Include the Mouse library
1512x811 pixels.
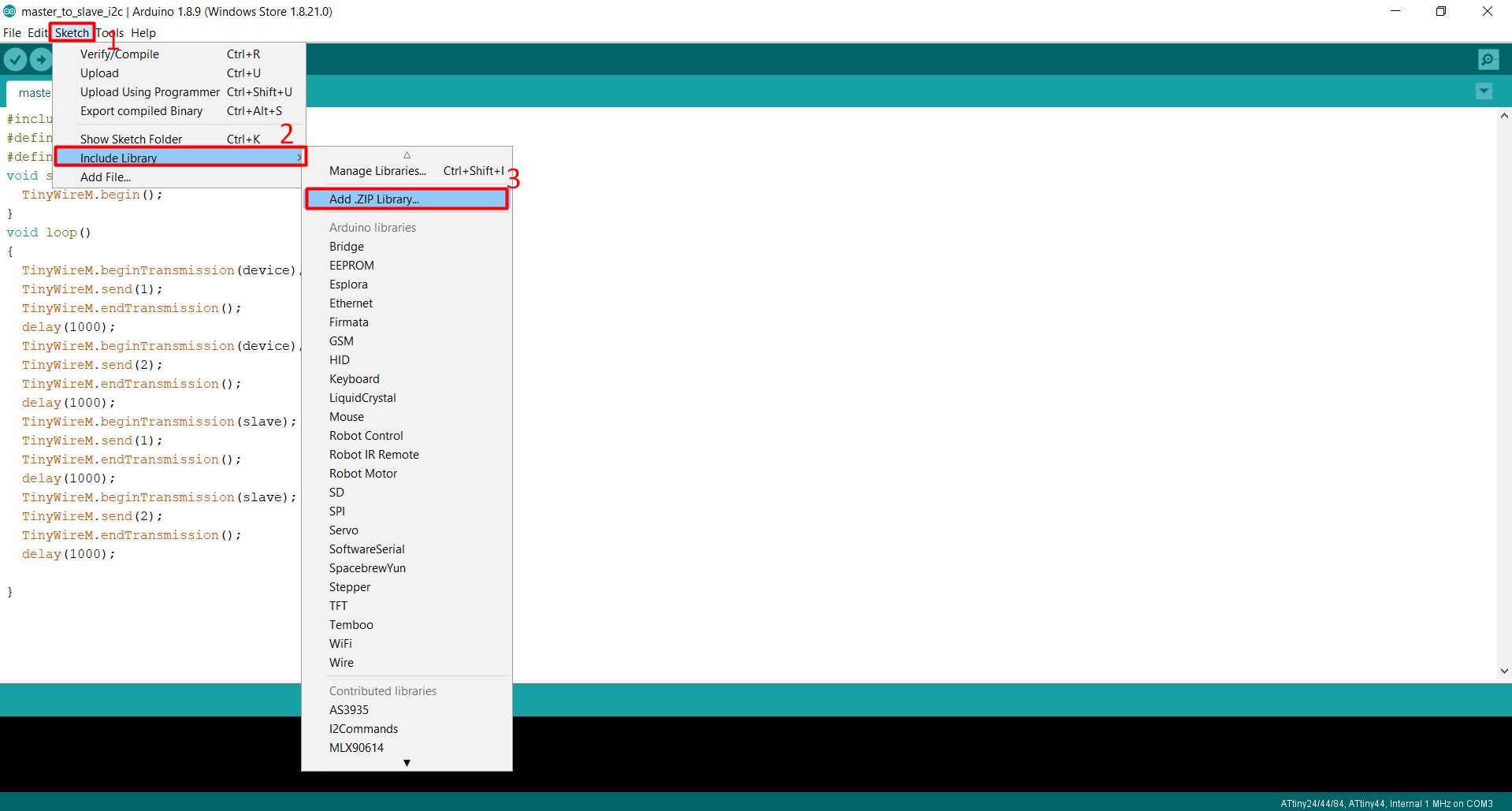[x=407, y=417]
